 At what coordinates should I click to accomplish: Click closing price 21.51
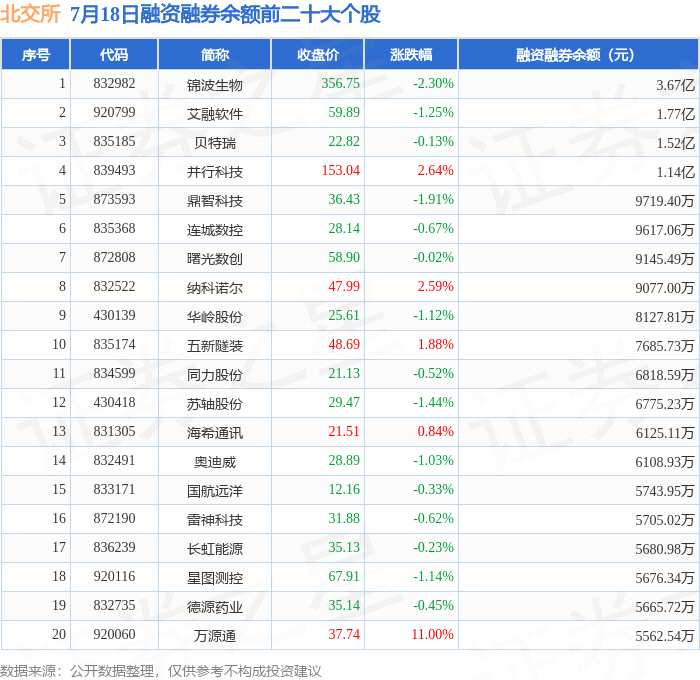[344, 432]
